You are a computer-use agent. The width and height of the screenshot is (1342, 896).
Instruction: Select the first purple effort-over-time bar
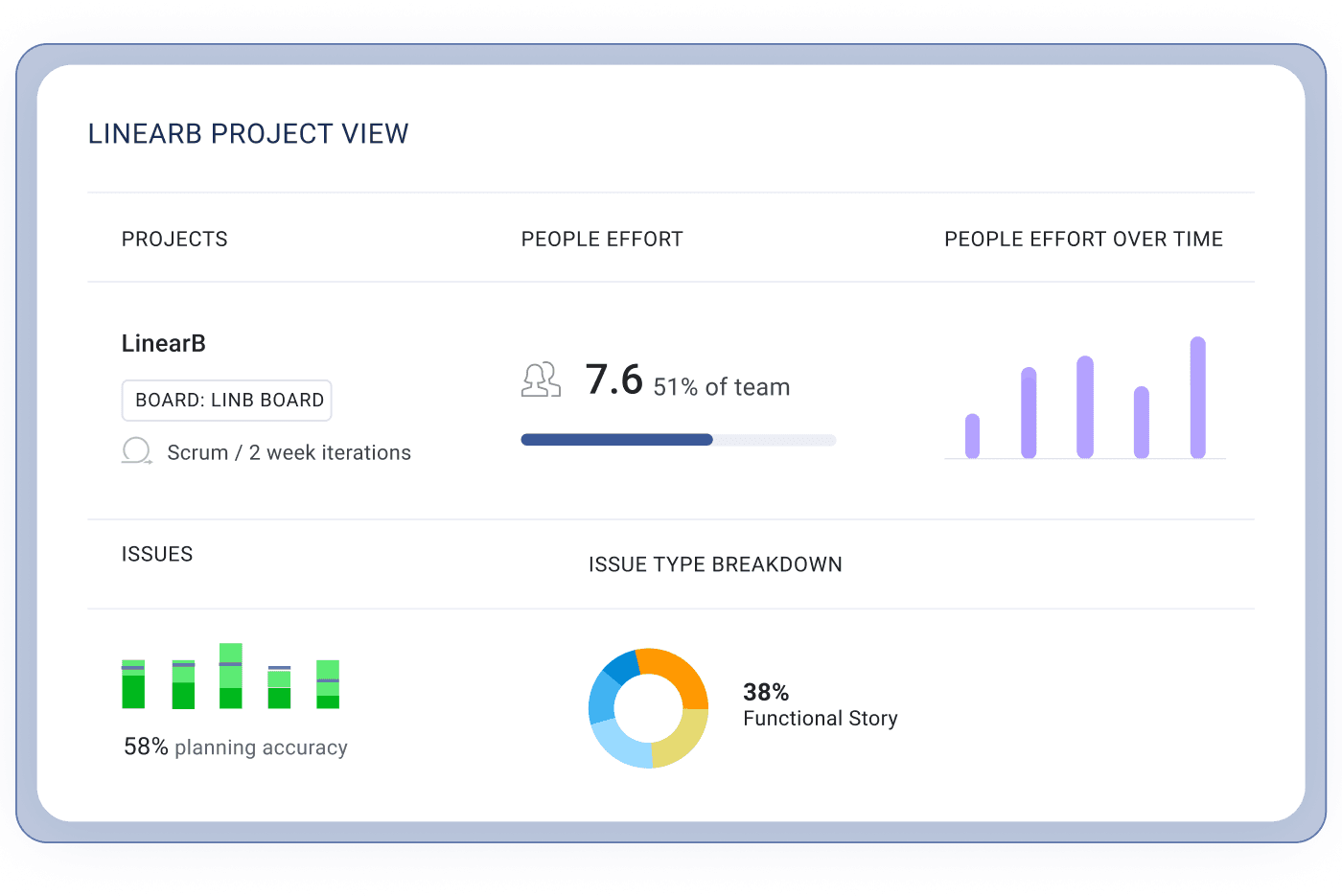tap(972, 436)
